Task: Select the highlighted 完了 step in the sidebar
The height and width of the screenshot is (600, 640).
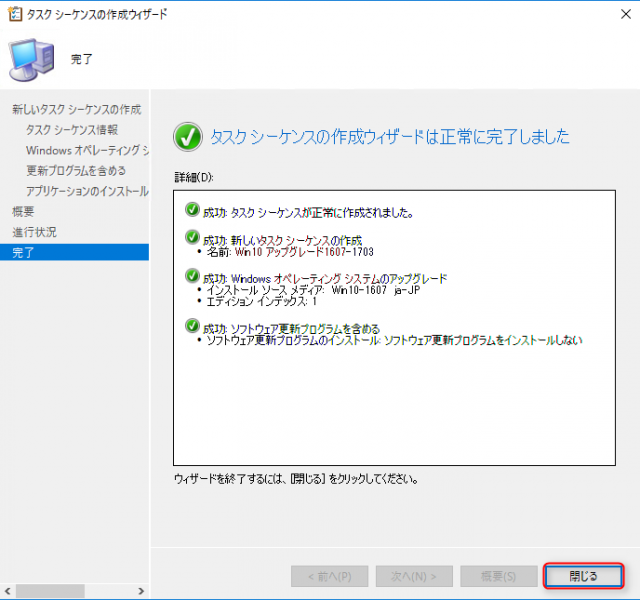Action: pos(23,253)
